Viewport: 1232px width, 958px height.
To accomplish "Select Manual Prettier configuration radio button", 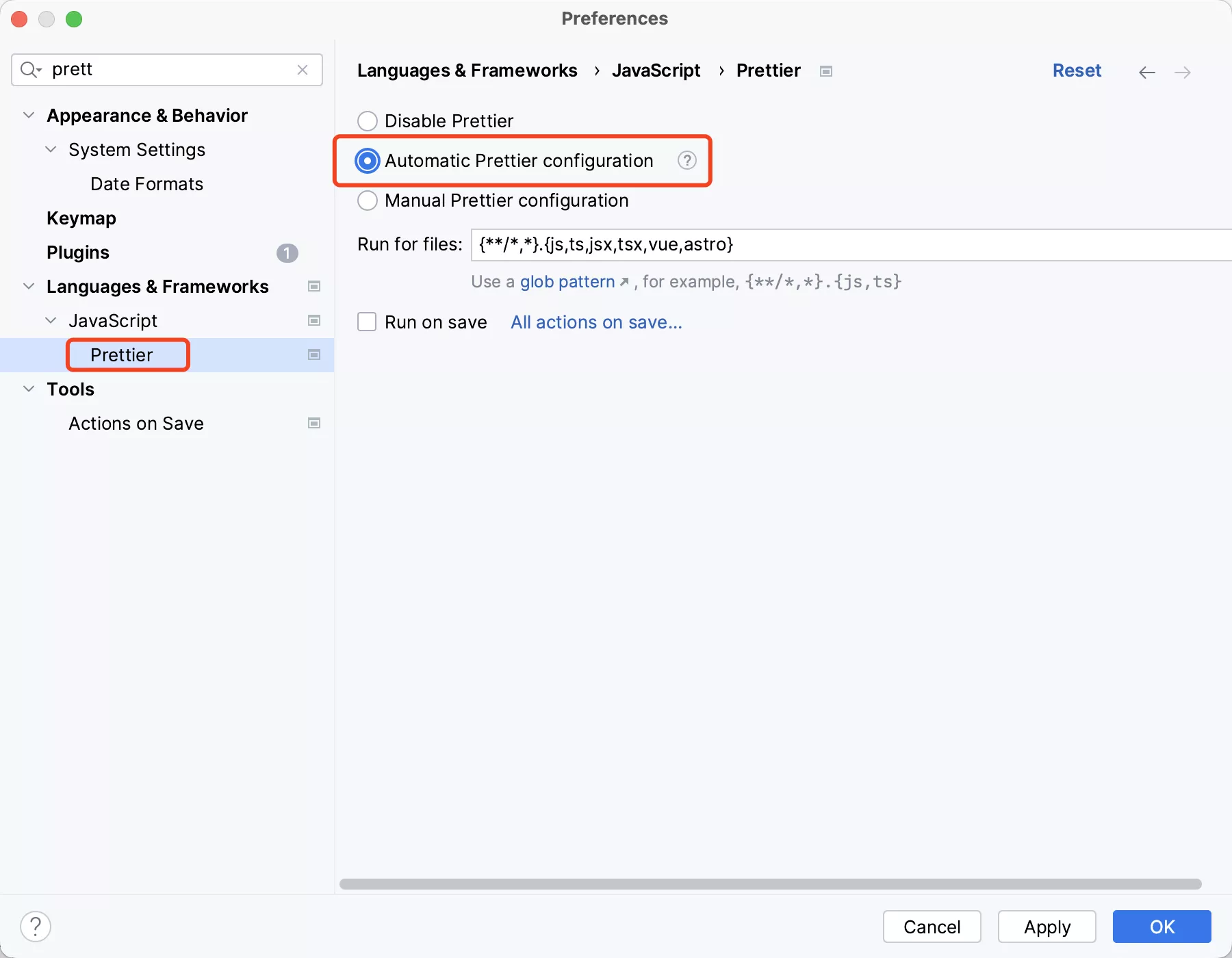I will (368, 200).
